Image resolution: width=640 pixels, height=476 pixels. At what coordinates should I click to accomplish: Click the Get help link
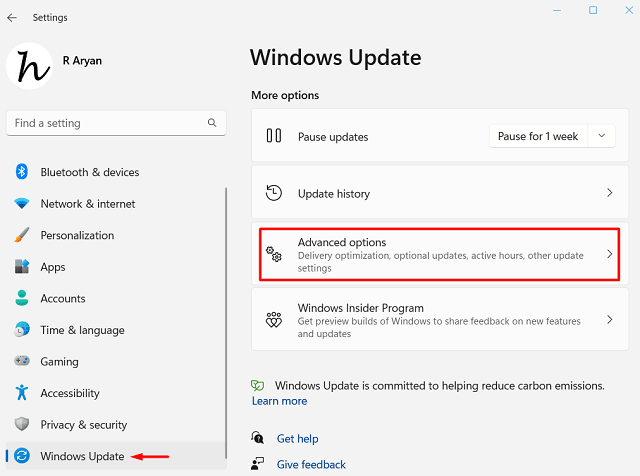click(297, 439)
